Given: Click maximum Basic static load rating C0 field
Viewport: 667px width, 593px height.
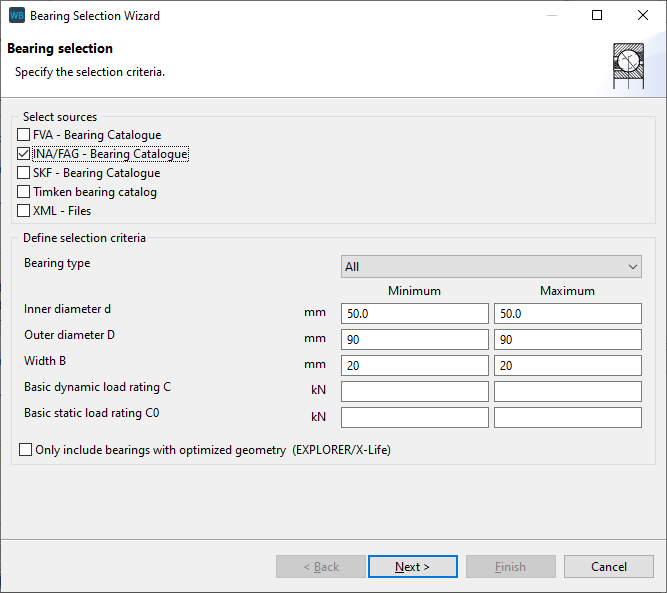Looking at the screenshot, I should [567, 418].
